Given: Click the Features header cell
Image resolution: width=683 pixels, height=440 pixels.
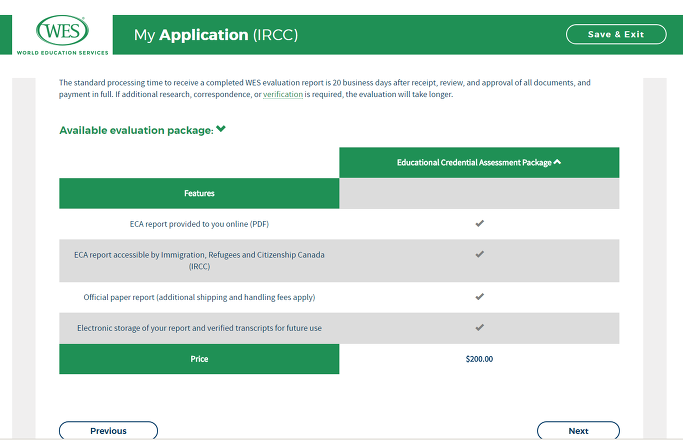Looking at the screenshot, I should point(199,193).
